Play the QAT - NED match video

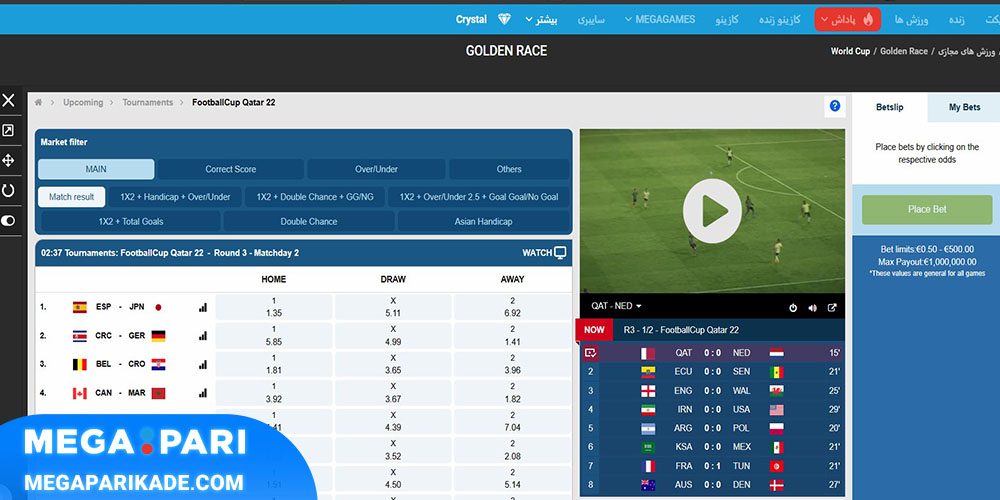coord(712,210)
